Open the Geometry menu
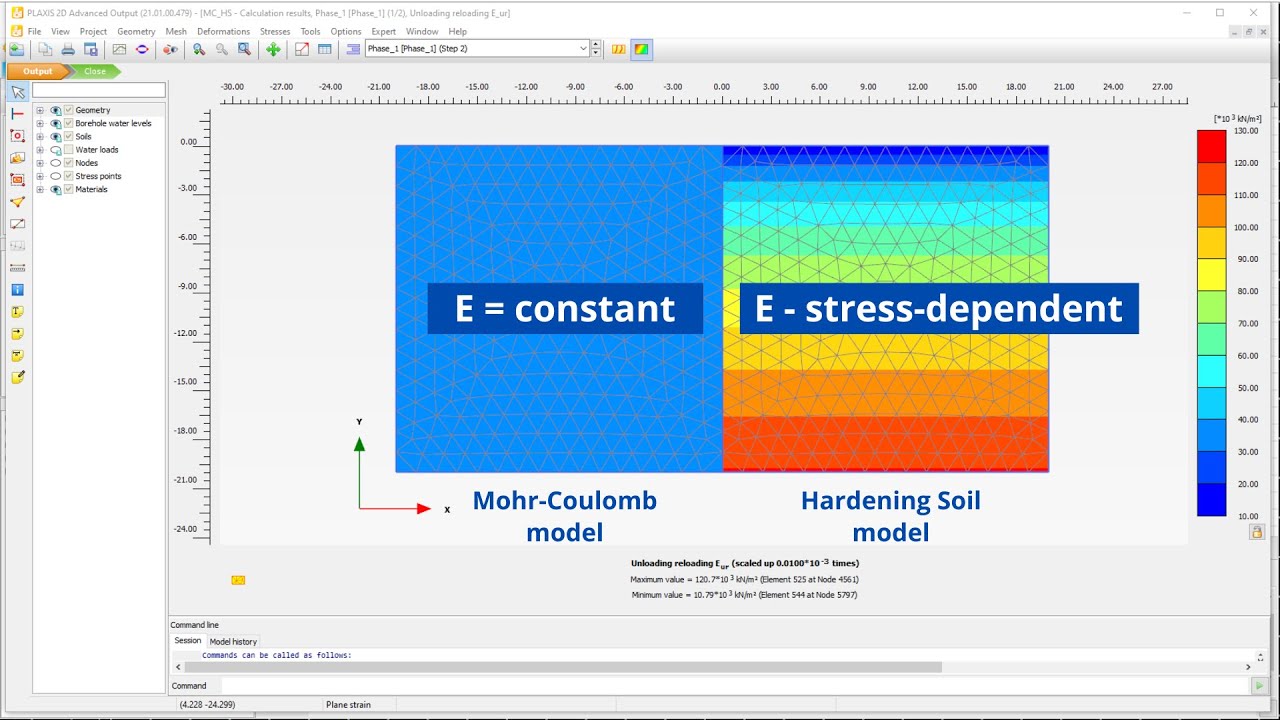1280x720 pixels. tap(136, 31)
